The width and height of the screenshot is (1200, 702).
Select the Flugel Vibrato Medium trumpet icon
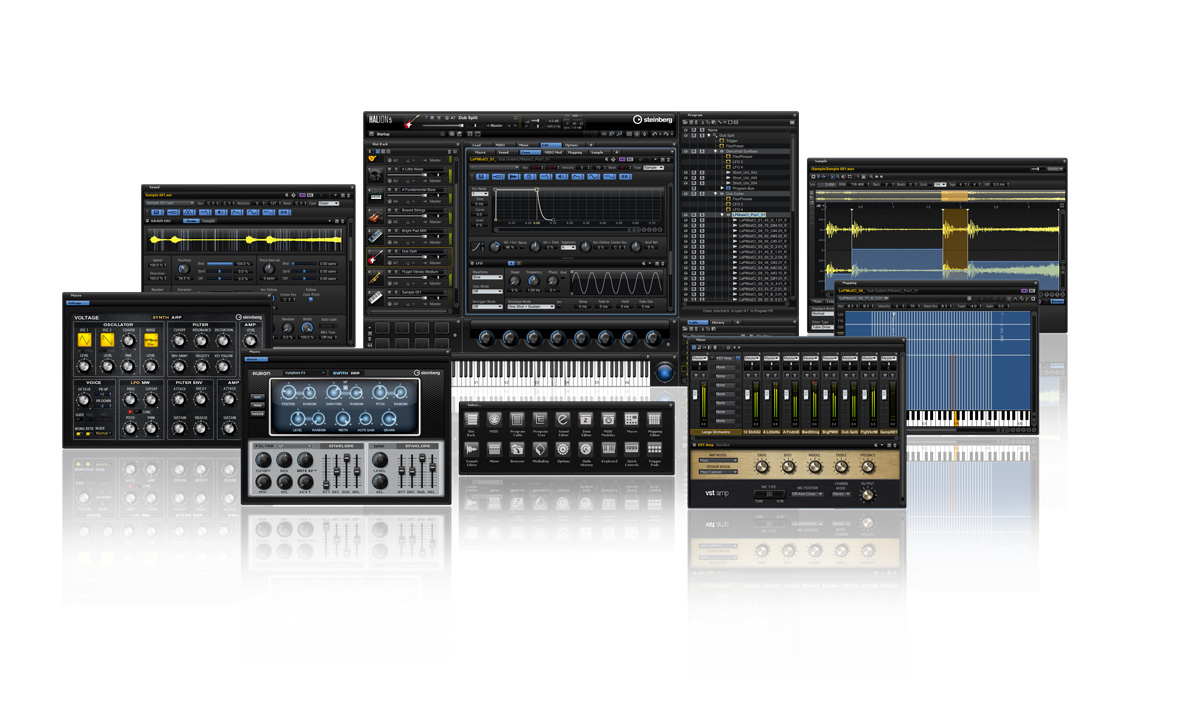point(375,278)
